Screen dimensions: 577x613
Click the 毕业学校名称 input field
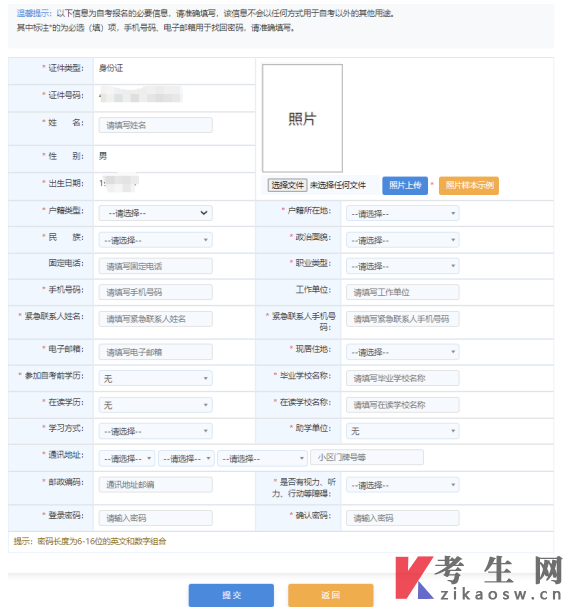click(x=403, y=378)
